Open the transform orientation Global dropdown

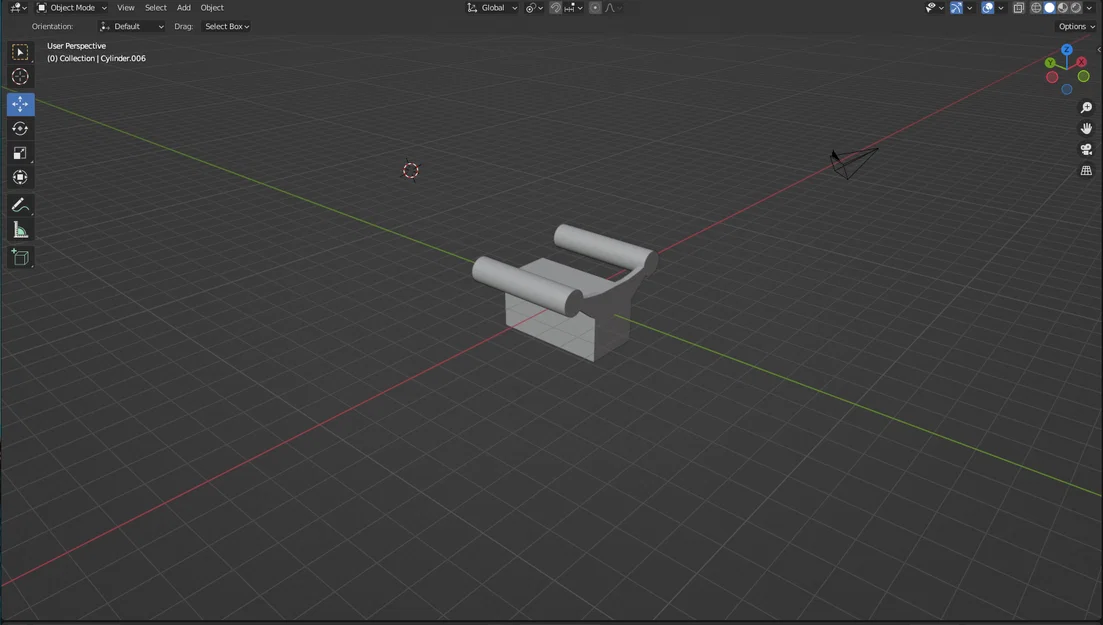point(493,7)
